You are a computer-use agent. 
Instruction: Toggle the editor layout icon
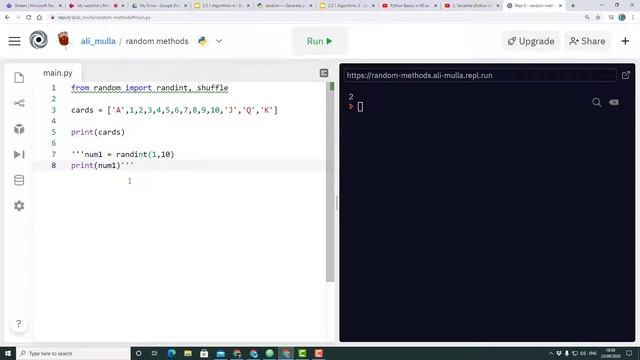click(324, 73)
